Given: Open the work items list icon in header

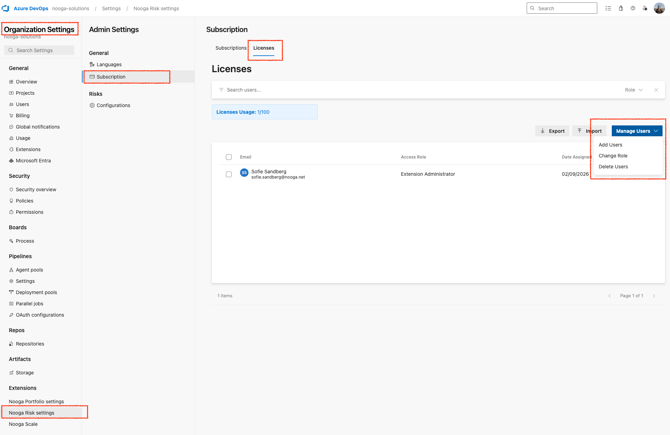Looking at the screenshot, I should point(608,8).
